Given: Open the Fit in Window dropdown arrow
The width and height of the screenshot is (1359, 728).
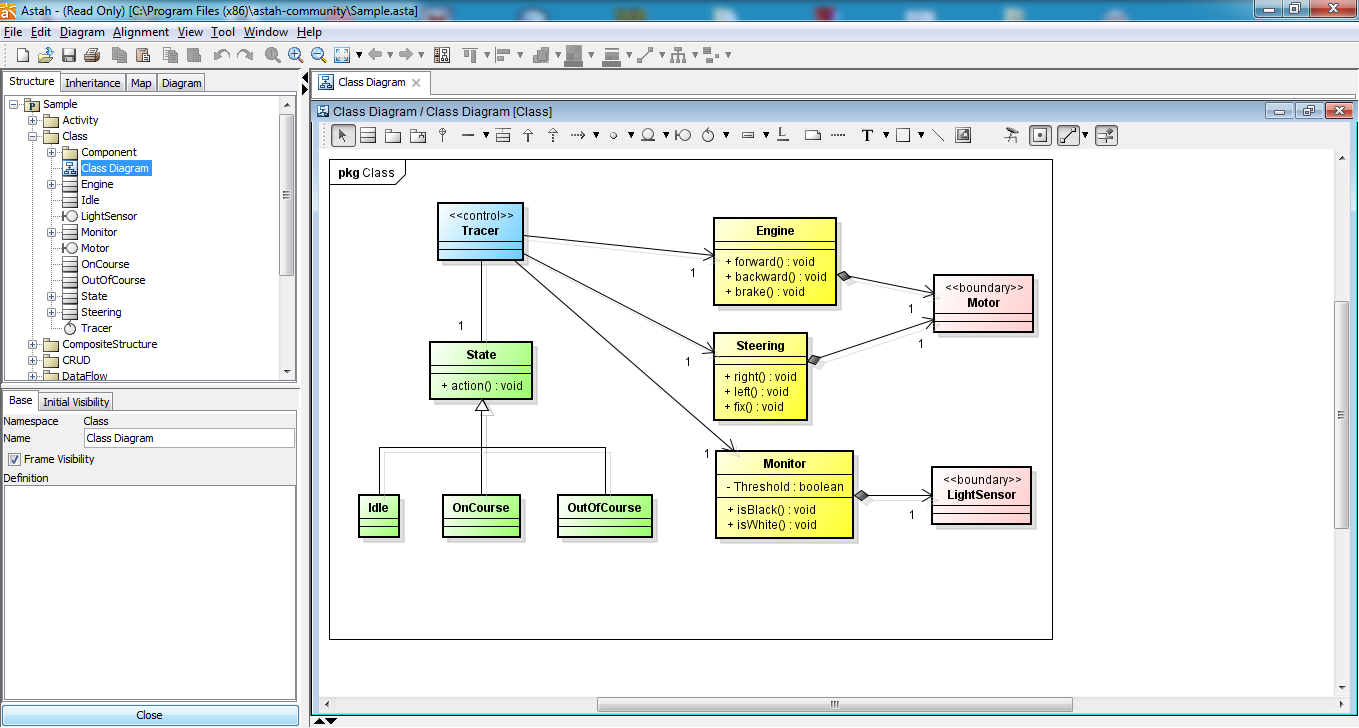Looking at the screenshot, I should [x=358, y=55].
